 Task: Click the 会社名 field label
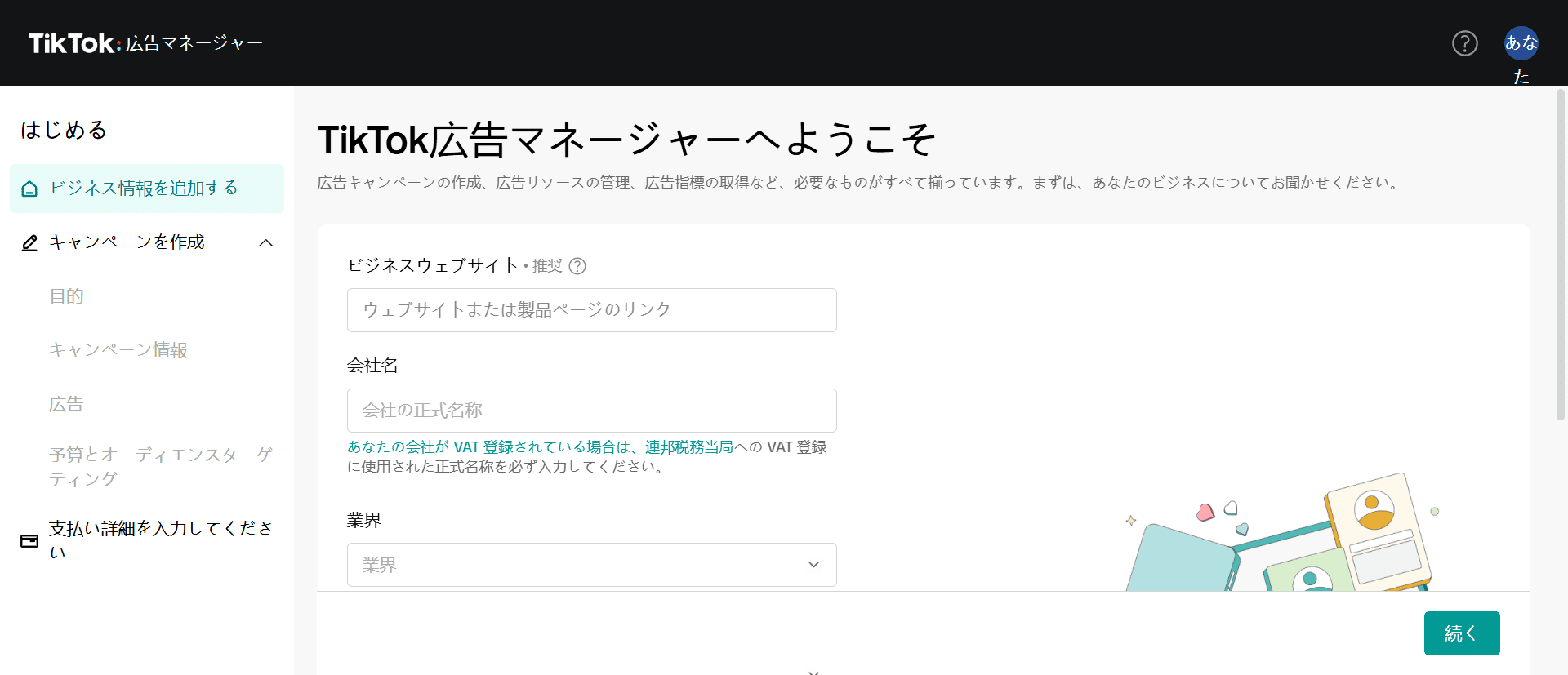(x=372, y=366)
